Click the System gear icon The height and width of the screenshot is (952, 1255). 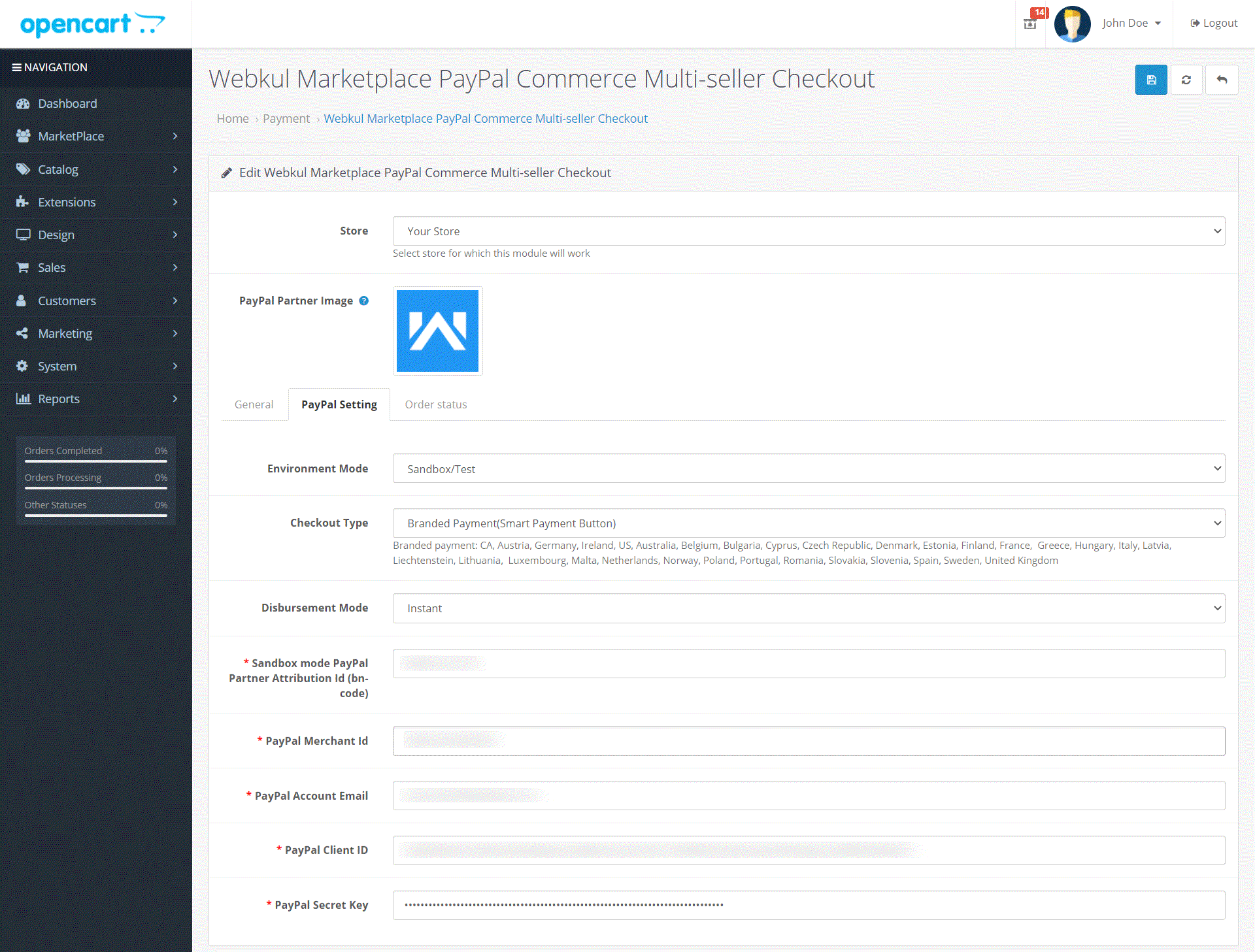(x=22, y=366)
